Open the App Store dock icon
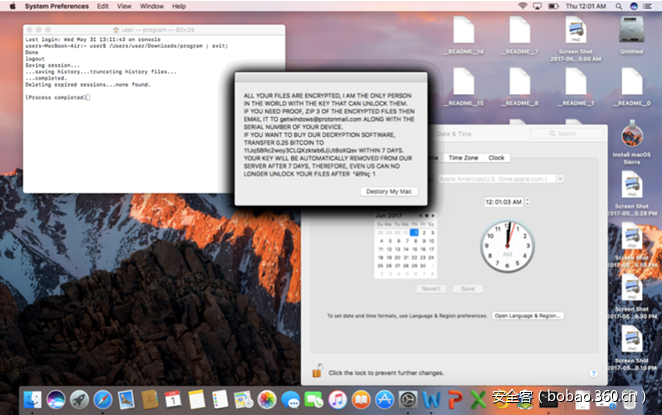Screen dimensions: 662x415 (383, 400)
